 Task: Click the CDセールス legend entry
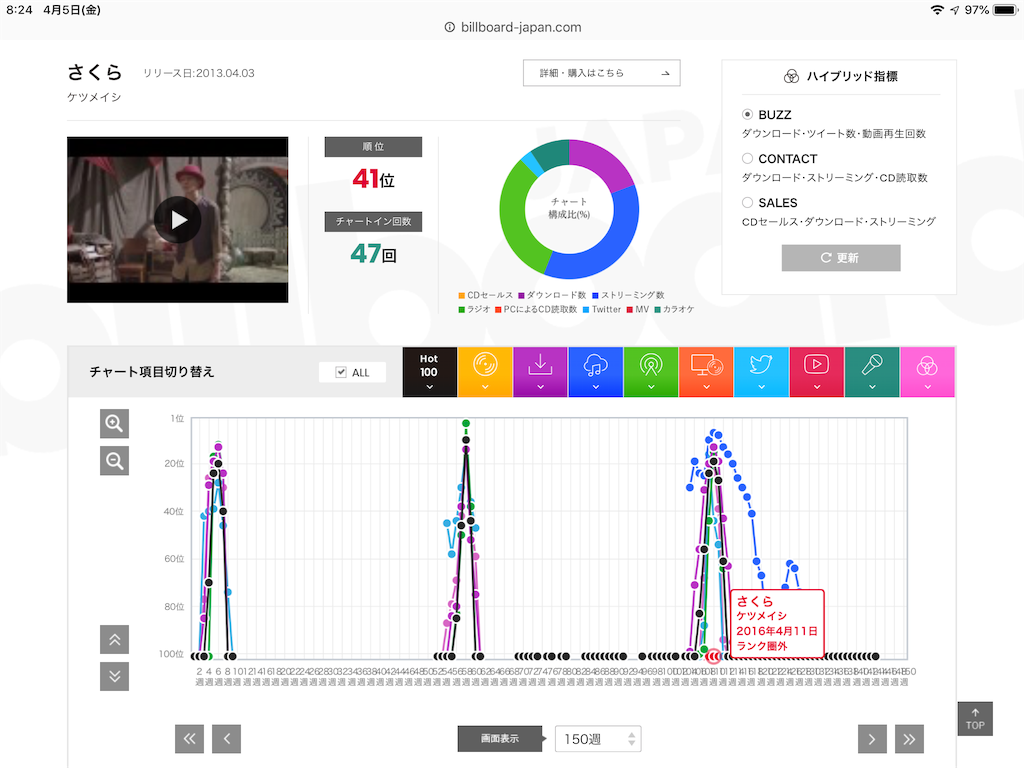(486, 295)
